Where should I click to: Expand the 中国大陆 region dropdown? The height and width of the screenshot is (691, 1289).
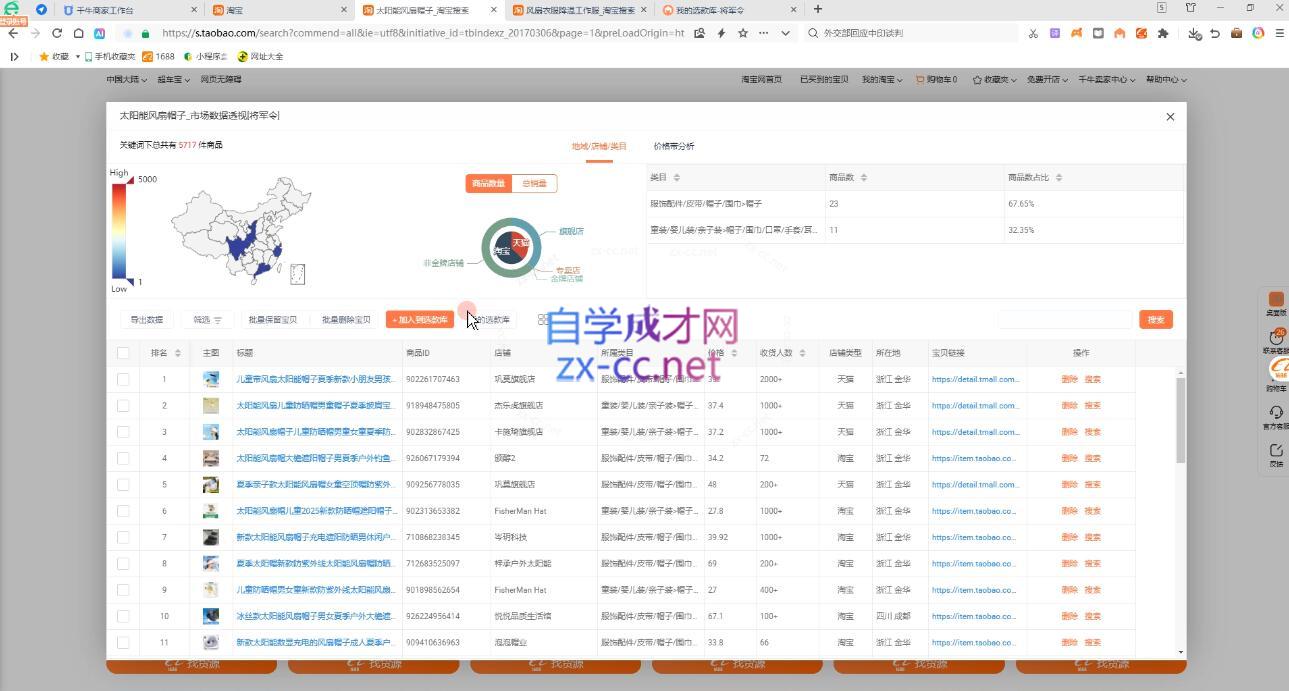[127, 79]
